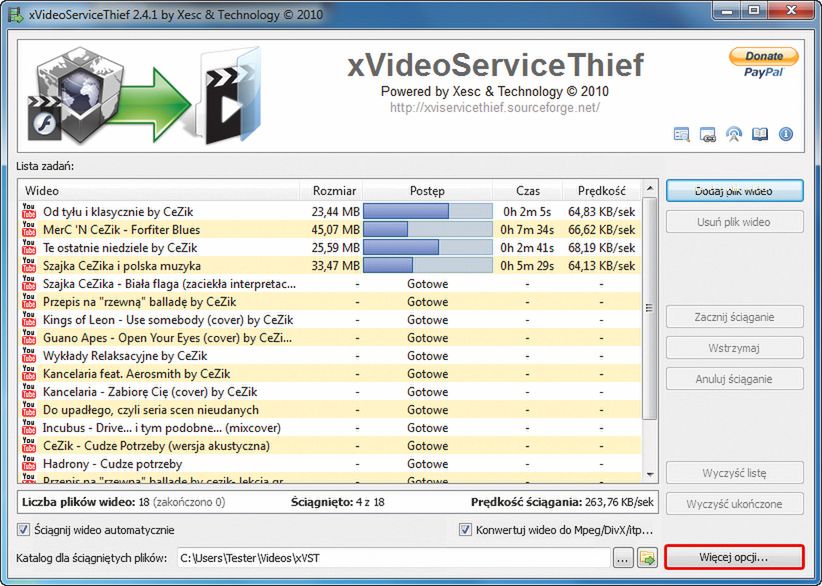Click Wyczyść ukończone button
Viewport: 822px width, 586px height.
pos(734,504)
